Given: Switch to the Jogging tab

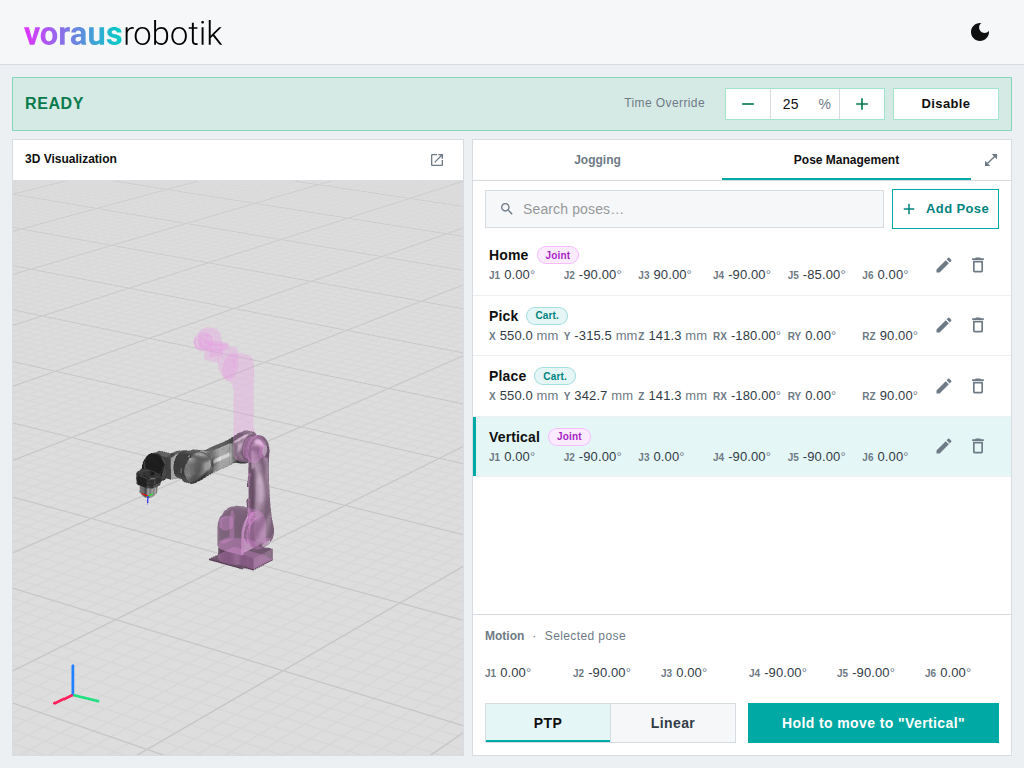Looking at the screenshot, I should coord(597,160).
